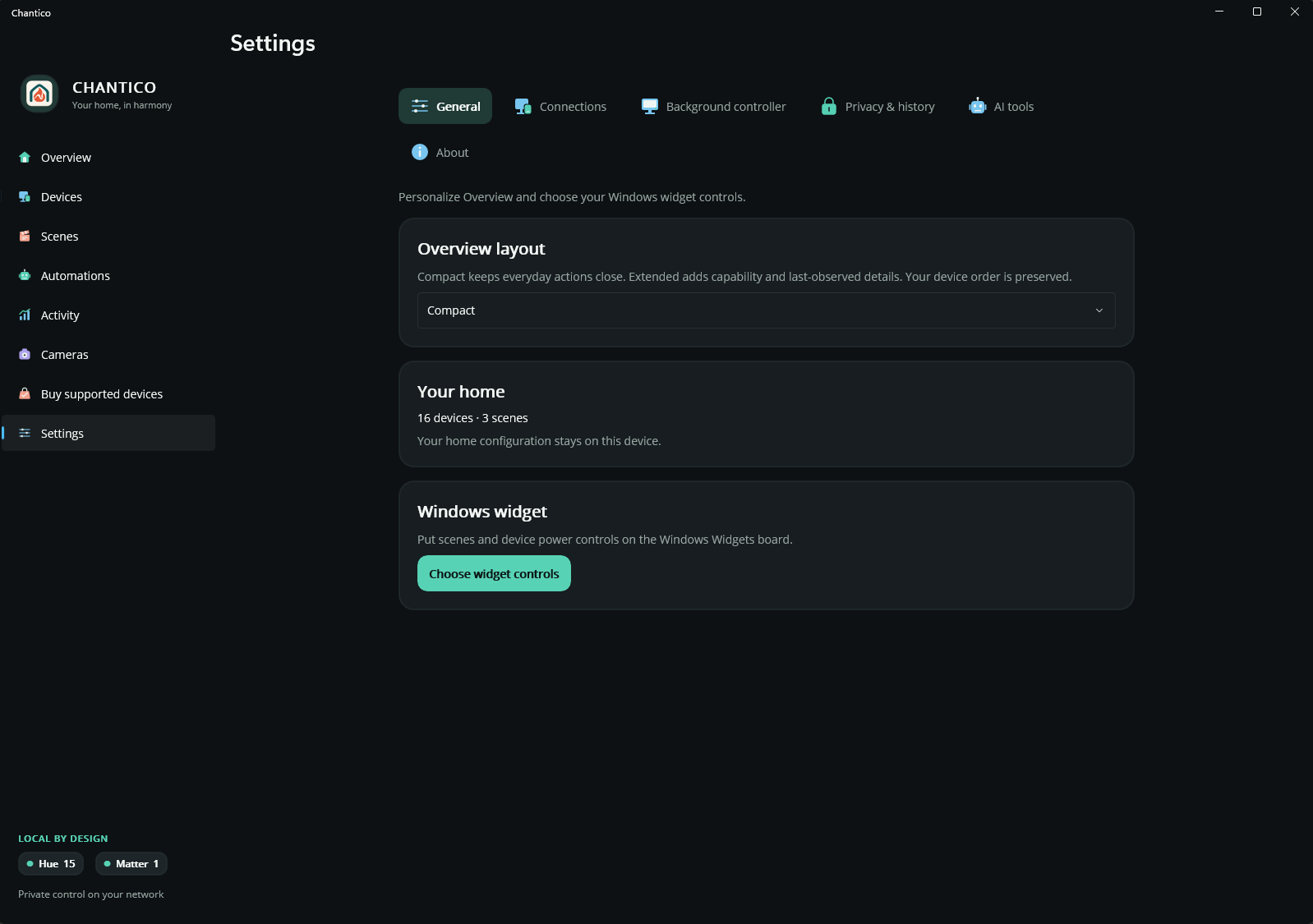Screen dimensions: 1313x924
Task: Minimize the Chantico window
Action: pos(1219,11)
